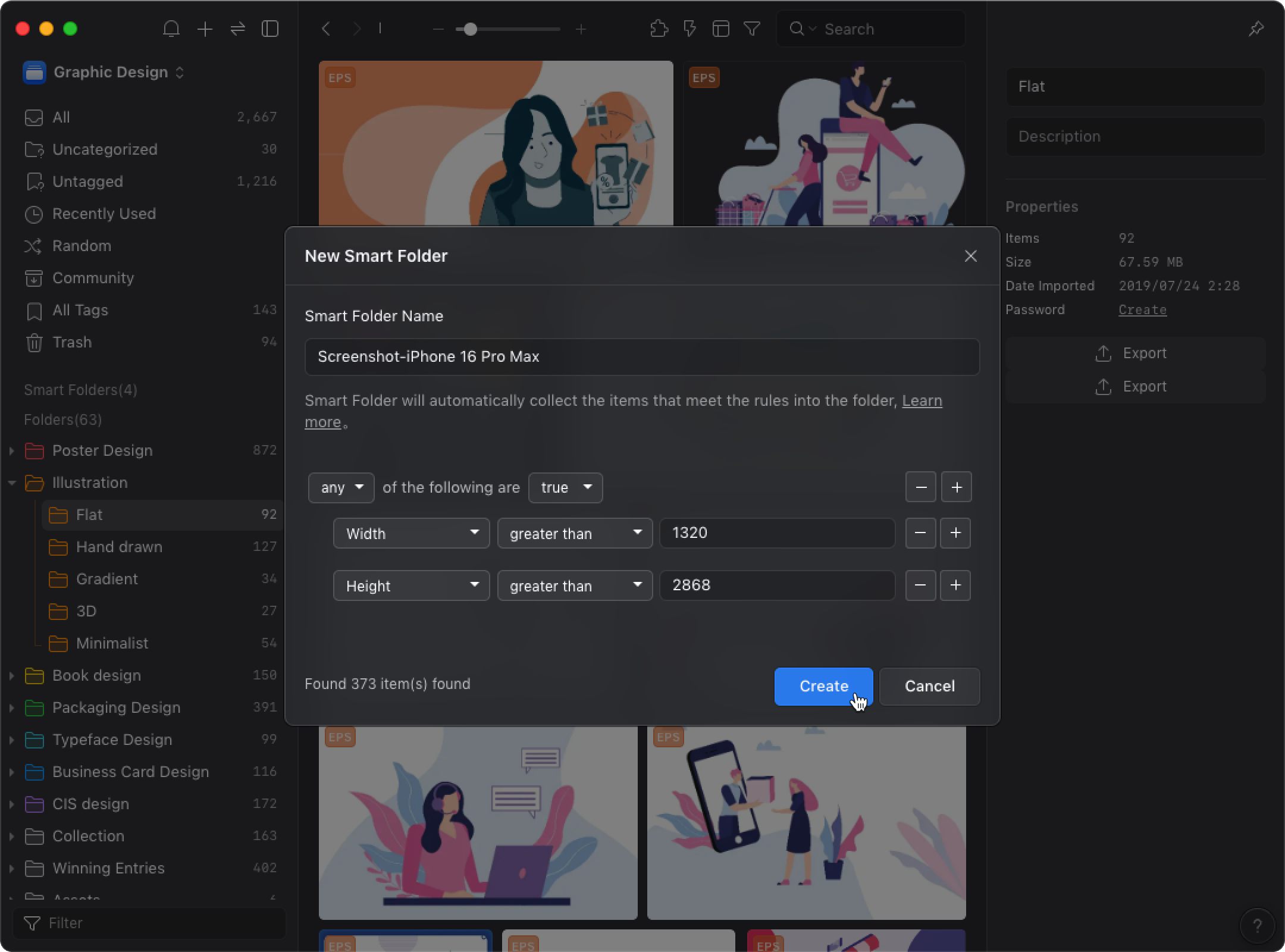
Task: Click the search magnifier icon
Action: pos(797,28)
